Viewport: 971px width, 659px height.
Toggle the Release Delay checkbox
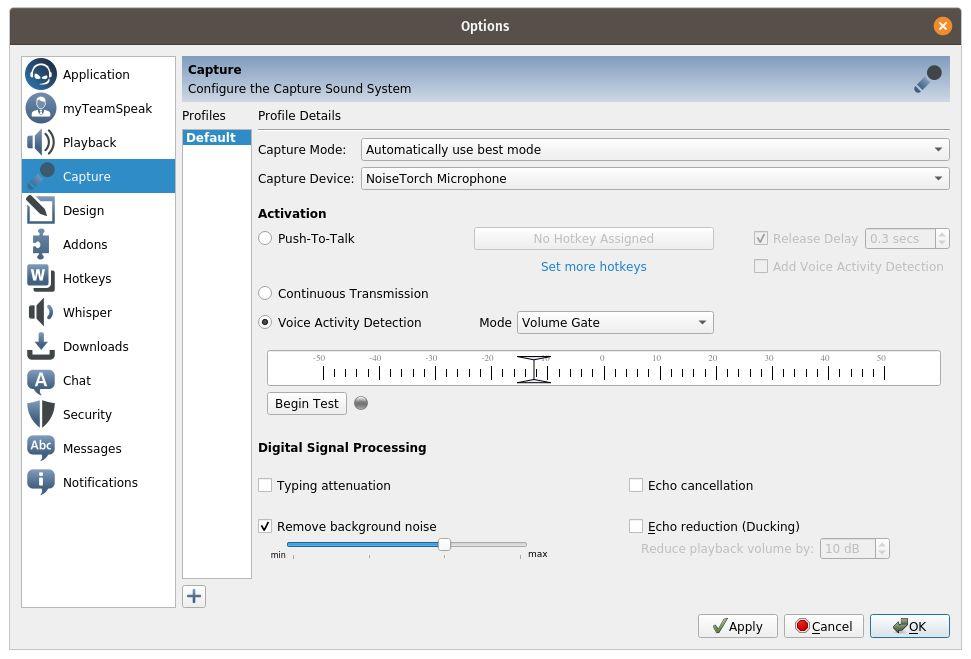[x=761, y=238]
